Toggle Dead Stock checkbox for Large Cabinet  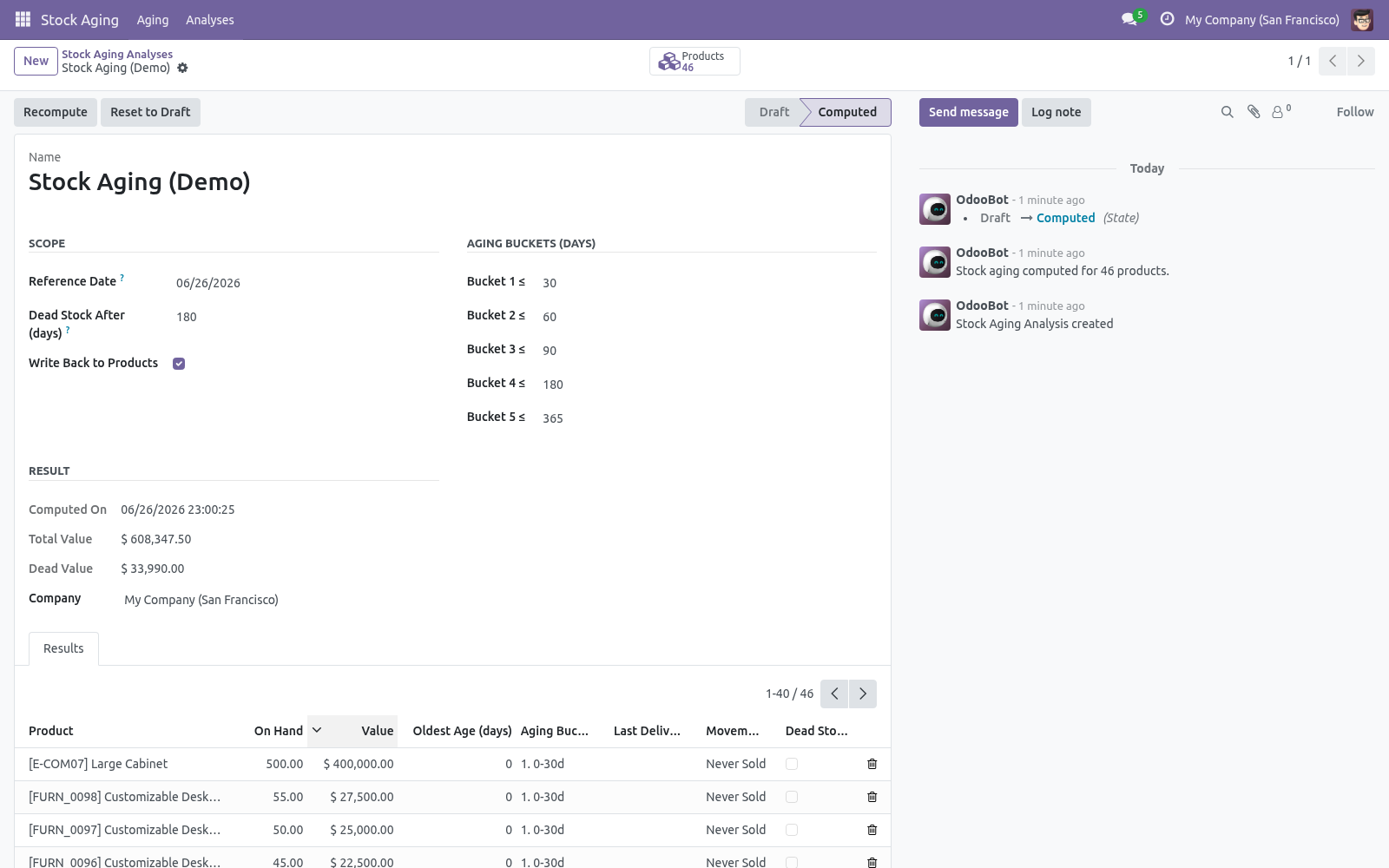point(792,764)
